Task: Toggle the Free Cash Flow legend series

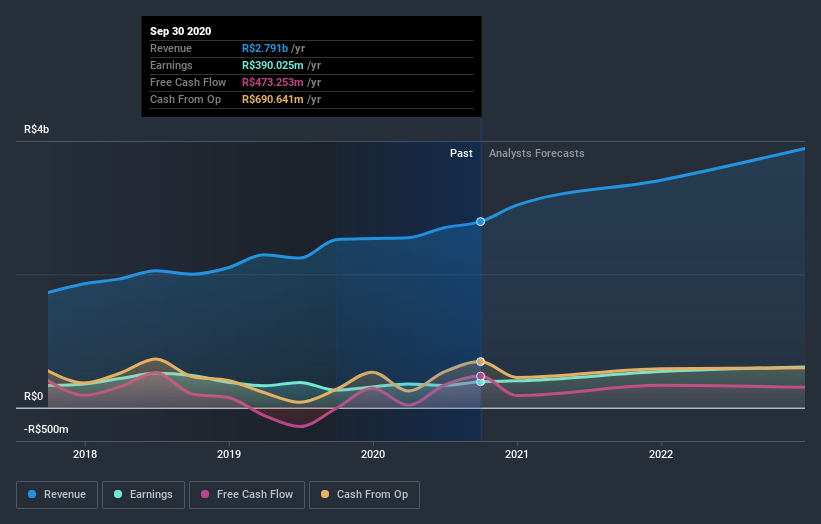Action: tap(247, 495)
